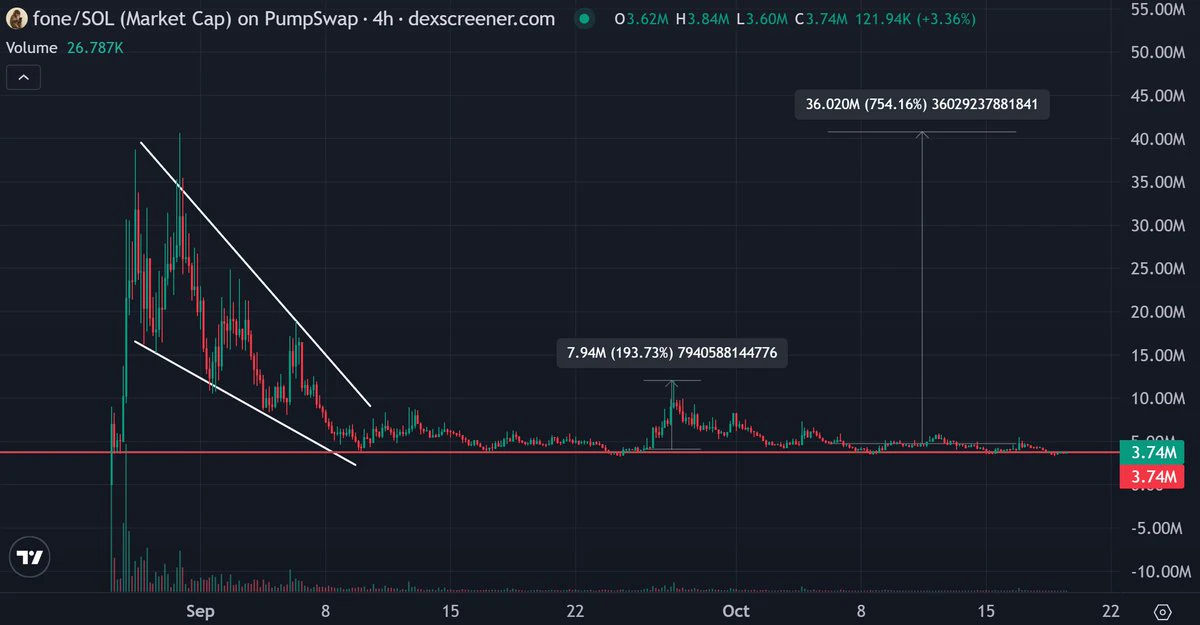Collapse the indicator legend chevron
Screen dimensions: 1200x625
(24, 77)
